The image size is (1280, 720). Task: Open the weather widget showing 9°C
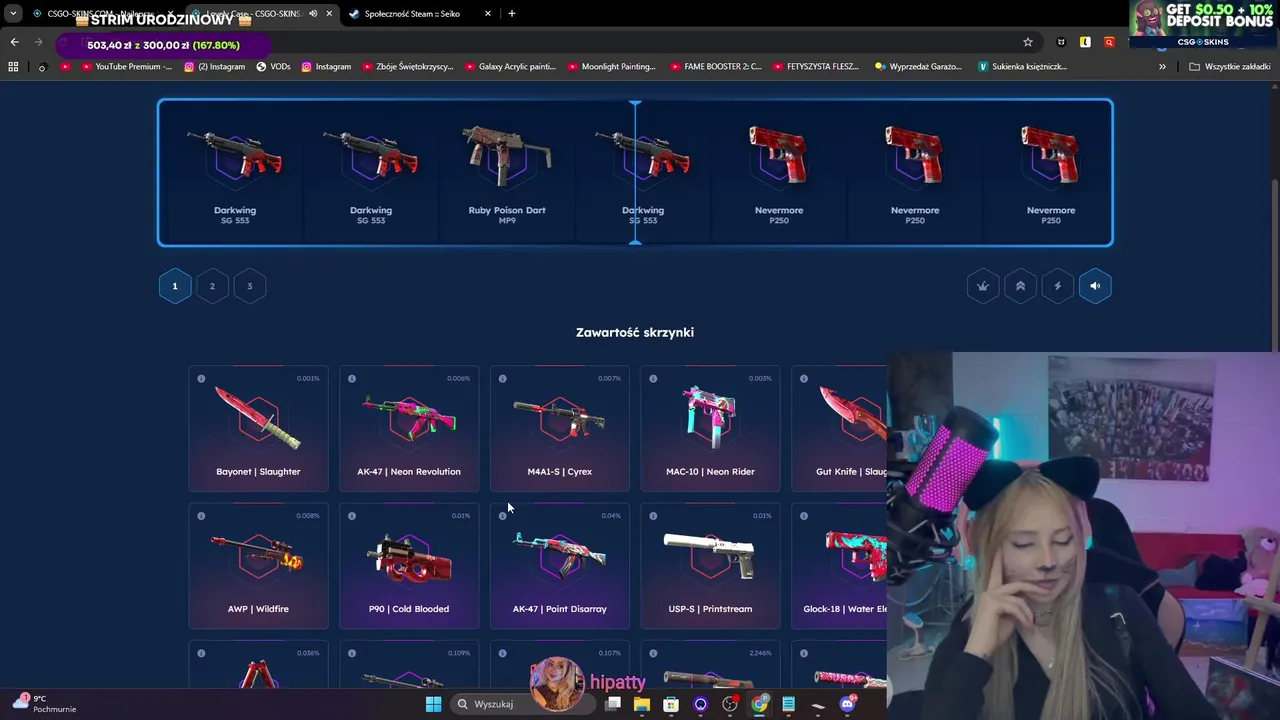click(45, 703)
